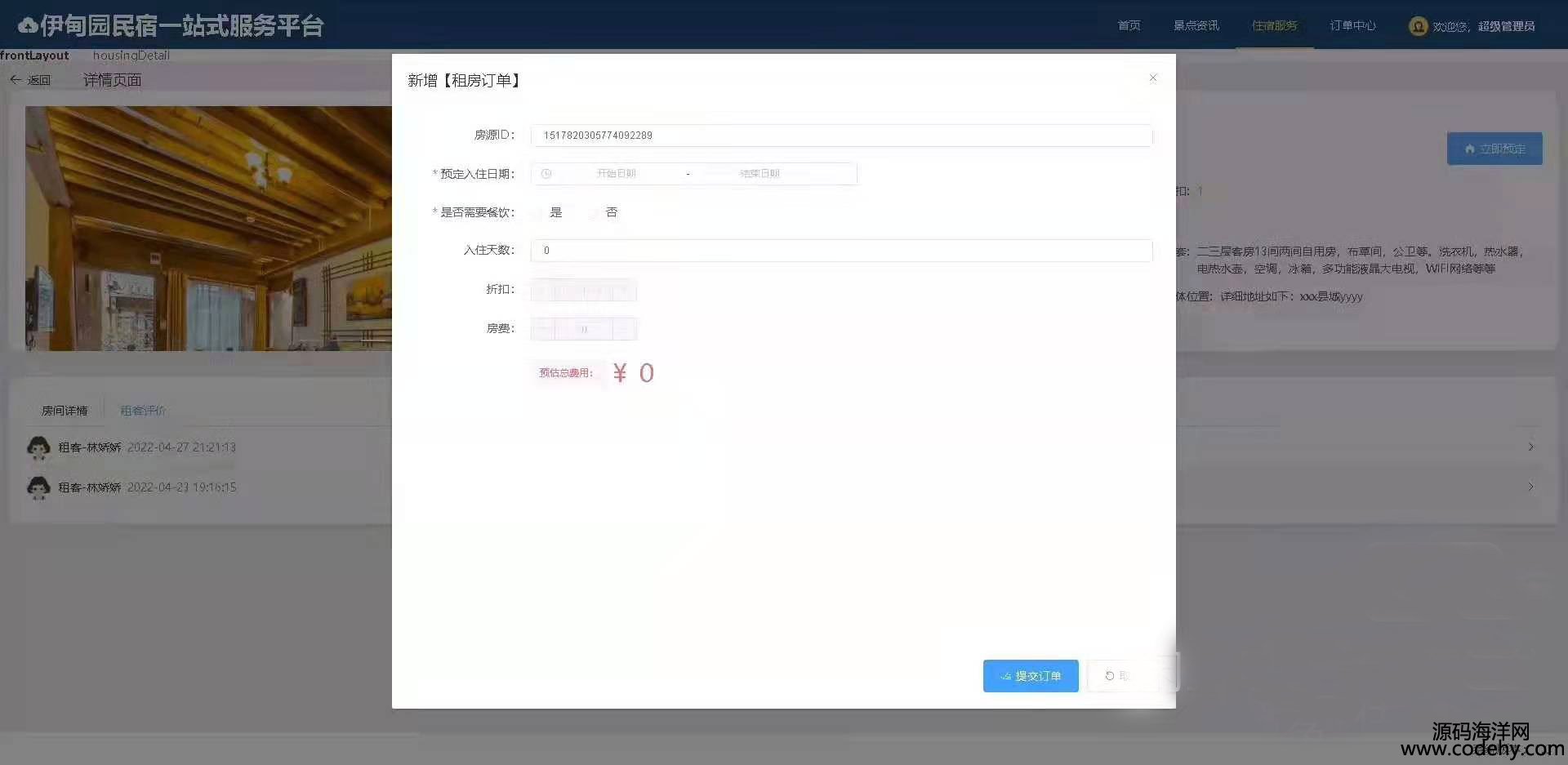
Task: Click the ¥ 0 estimated total amount
Action: pos(634,373)
